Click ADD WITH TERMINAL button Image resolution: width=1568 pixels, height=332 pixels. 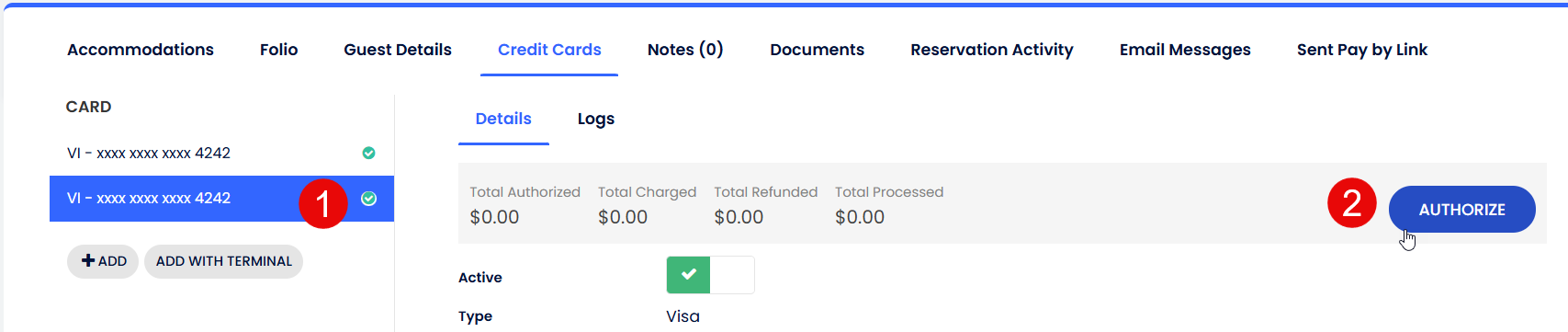pos(224,261)
